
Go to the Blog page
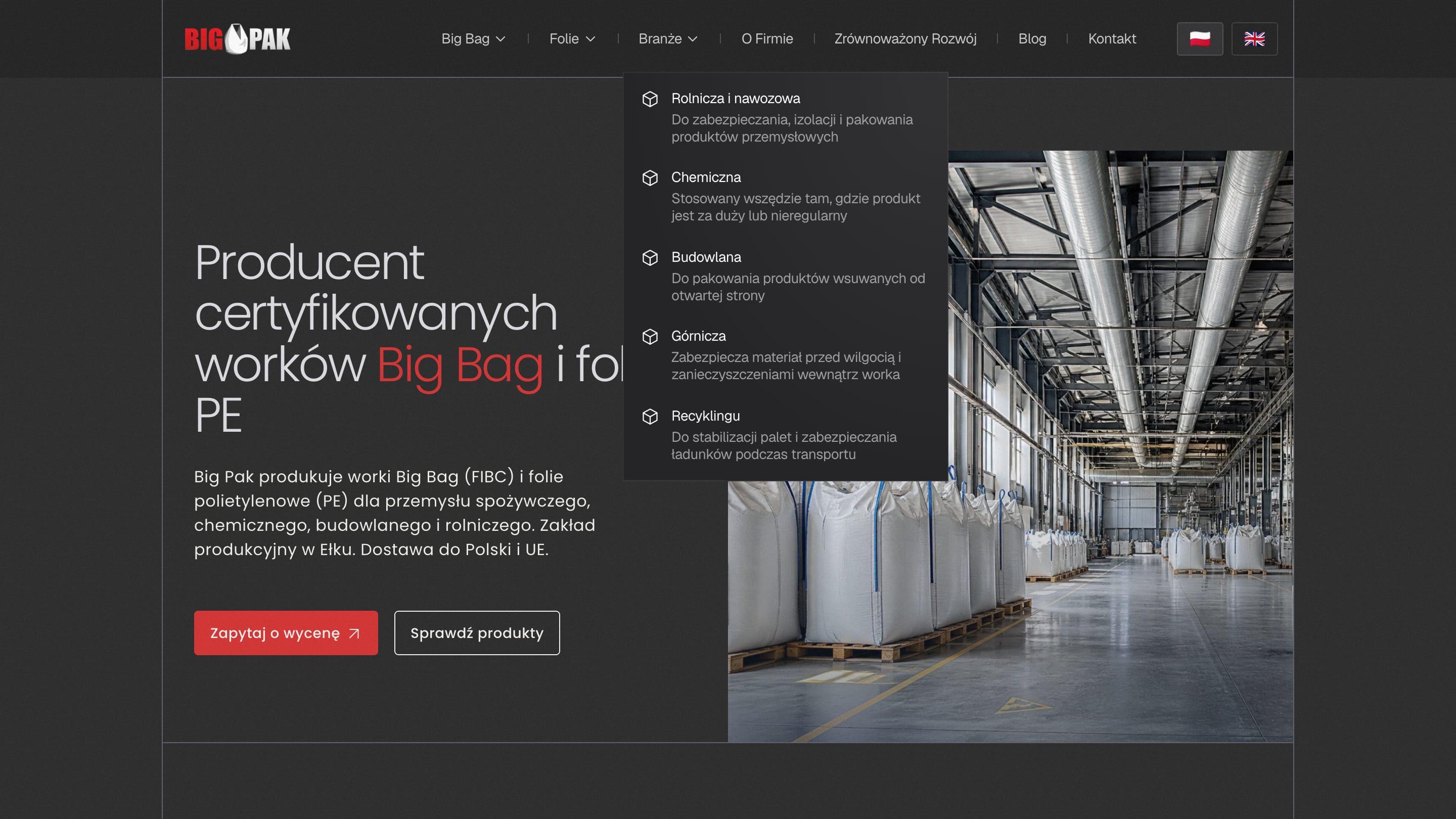pos(1032,39)
